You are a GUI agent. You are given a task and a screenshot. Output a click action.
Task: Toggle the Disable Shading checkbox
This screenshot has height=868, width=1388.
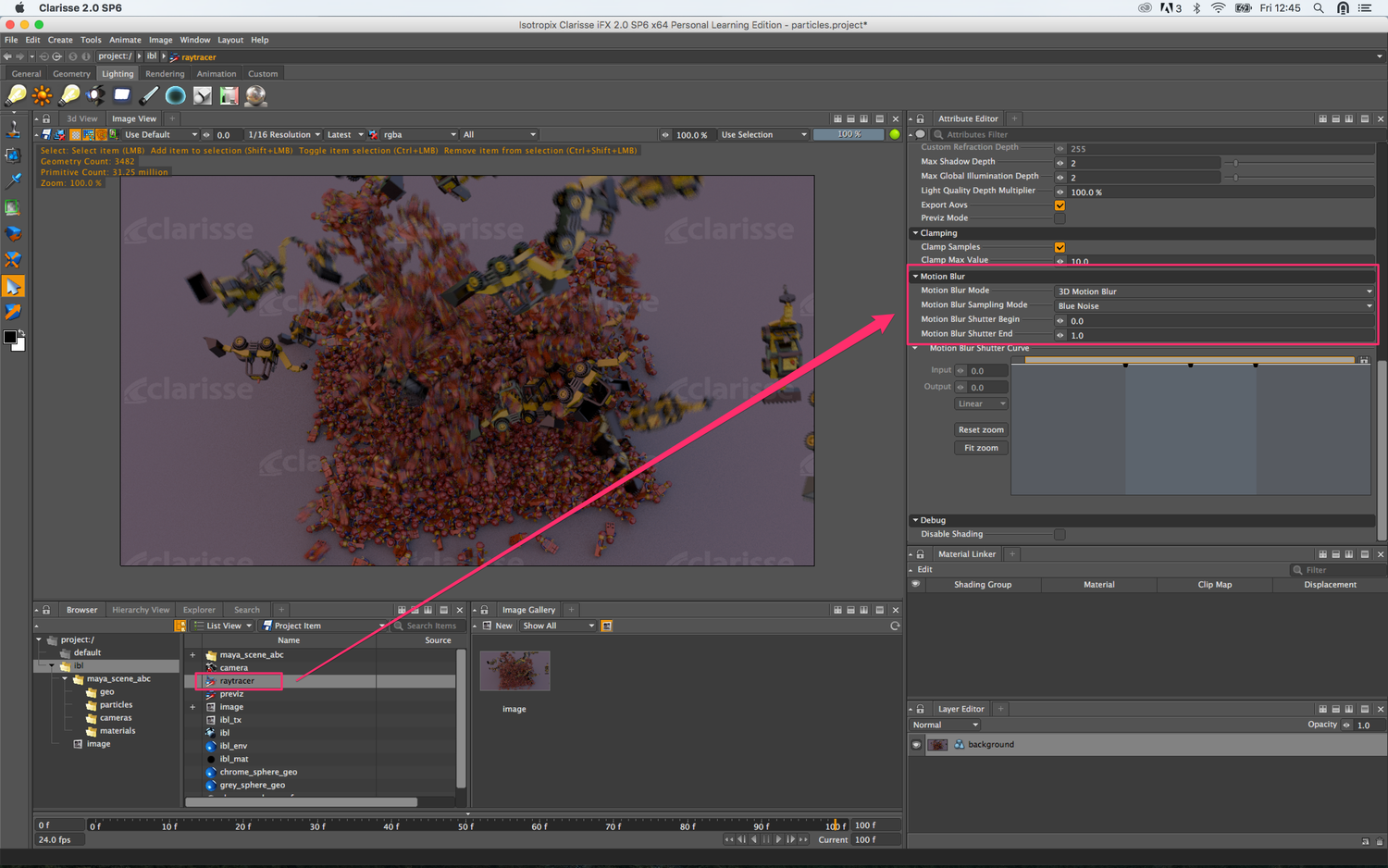(x=1060, y=535)
